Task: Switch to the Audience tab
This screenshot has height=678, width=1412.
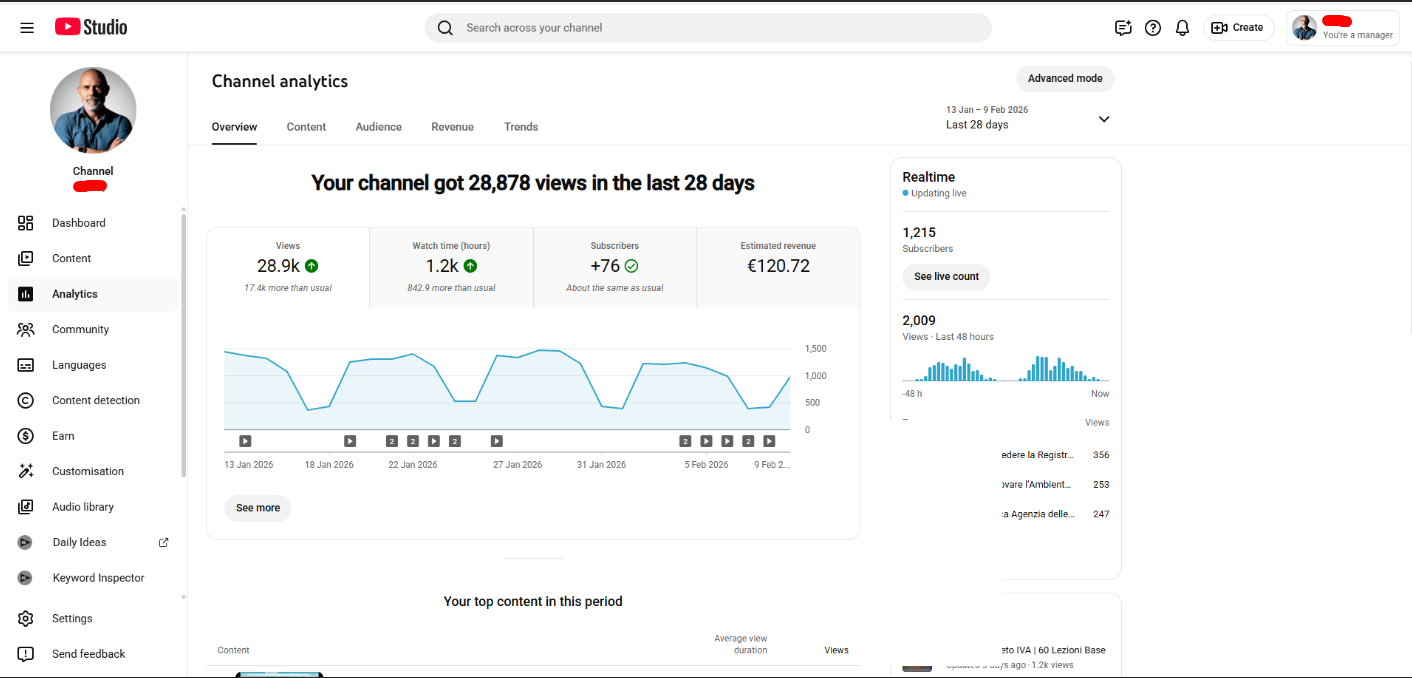Action: pyautogui.click(x=378, y=127)
